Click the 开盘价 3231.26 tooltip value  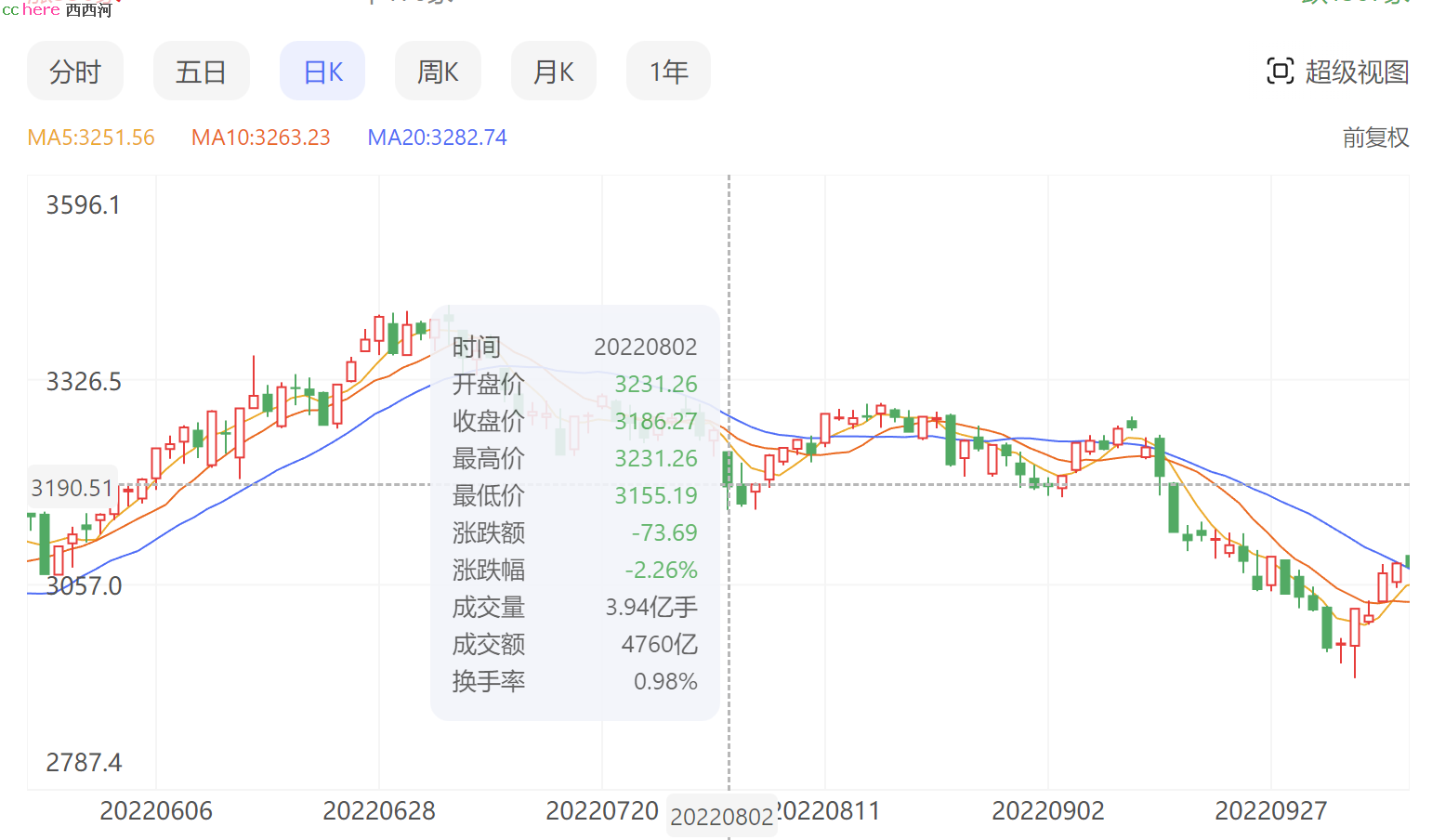(x=655, y=384)
